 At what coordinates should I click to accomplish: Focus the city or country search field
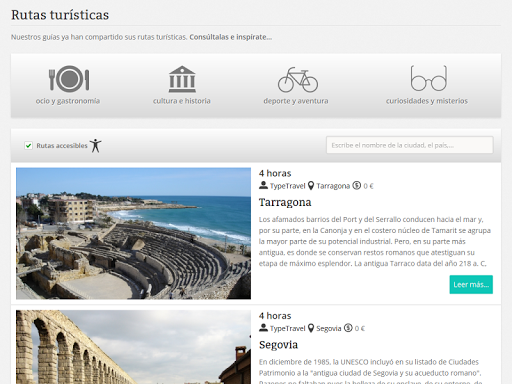click(409, 145)
